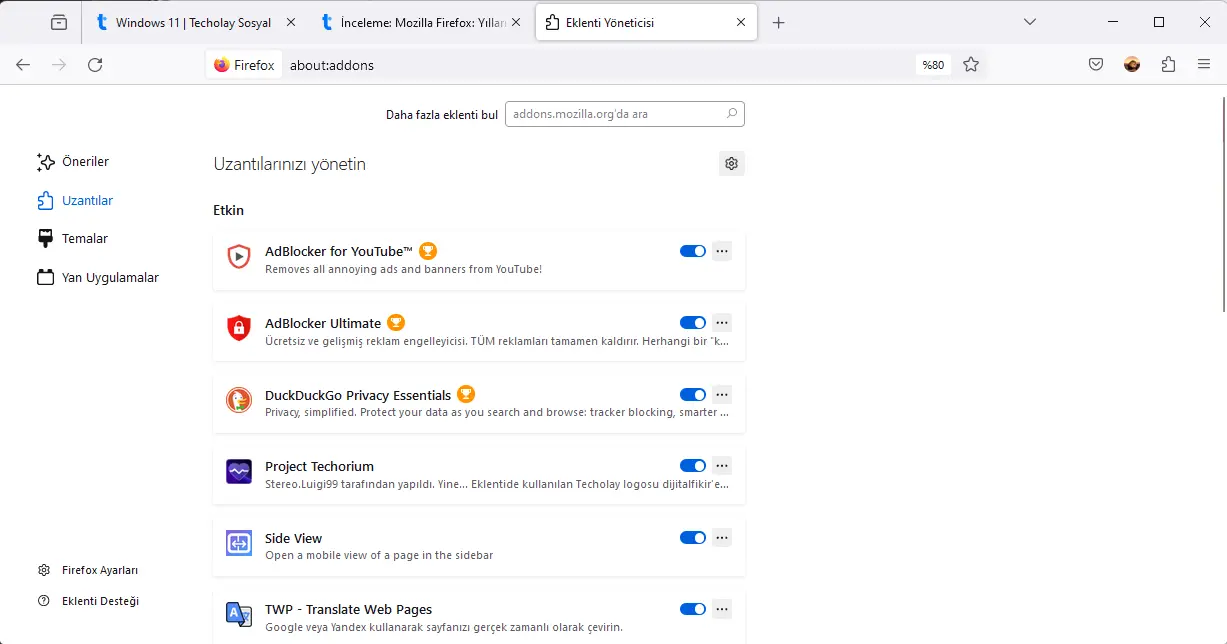The width and height of the screenshot is (1227, 644).
Task: Click the DuckDuckGo Privacy Essentials icon
Action: pos(238,400)
